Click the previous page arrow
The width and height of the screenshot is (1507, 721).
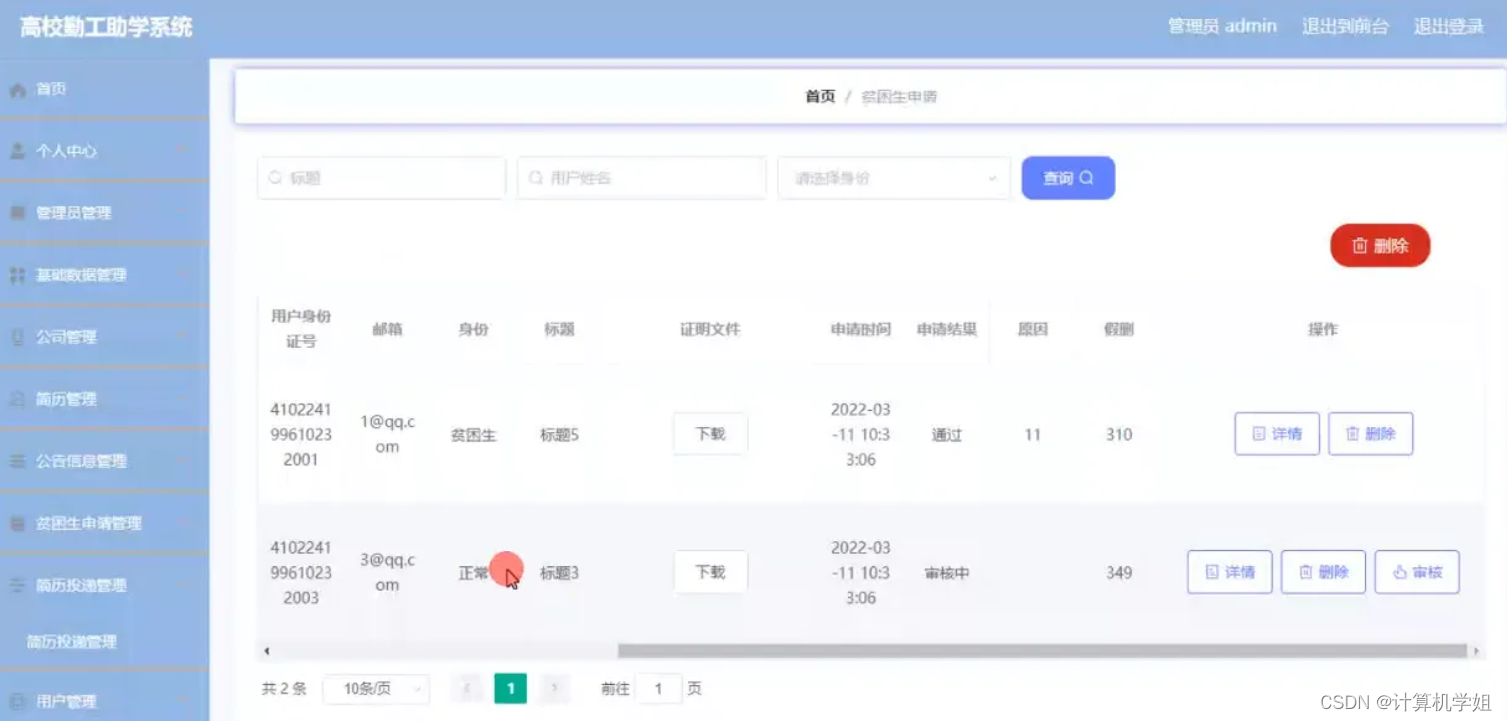tap(467, 689)
